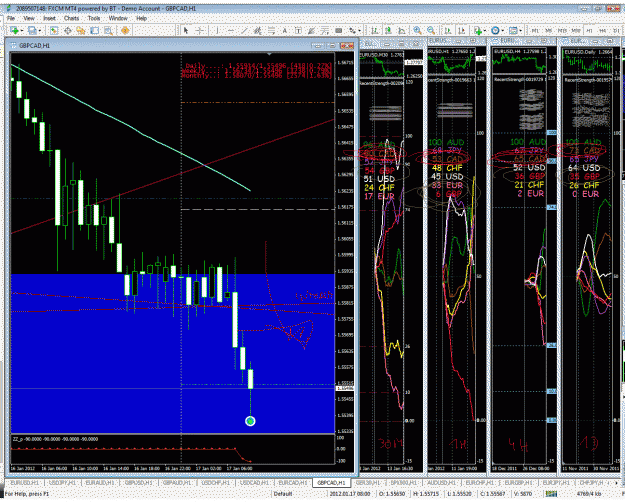625x502 pixels.
Task: Switch to the USDJPY,H1 chart tab
Action: [x=62, y=483]
